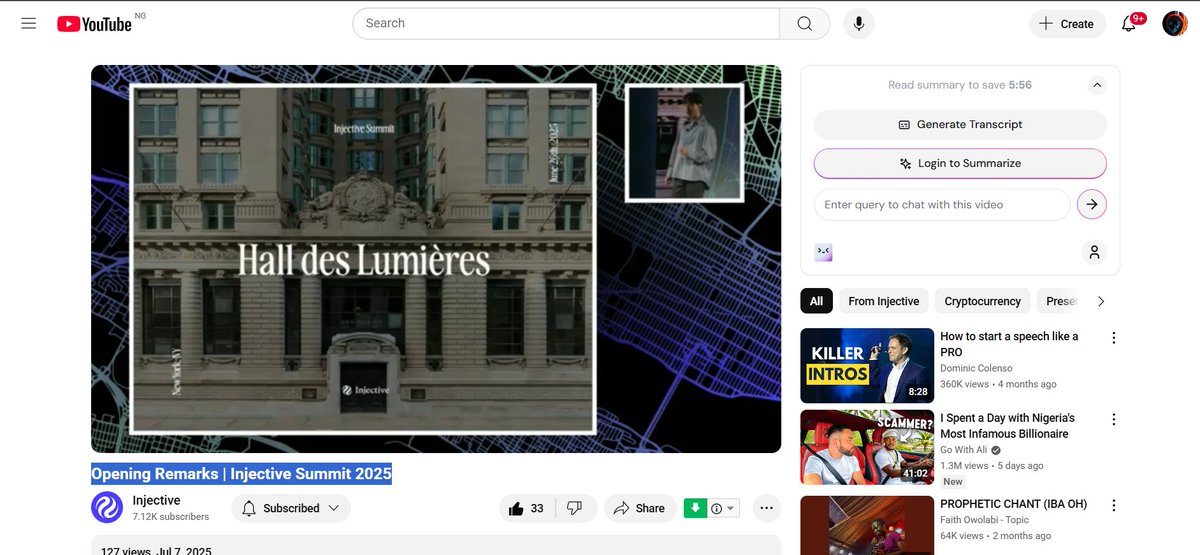Click the video player area

point(436,259)
